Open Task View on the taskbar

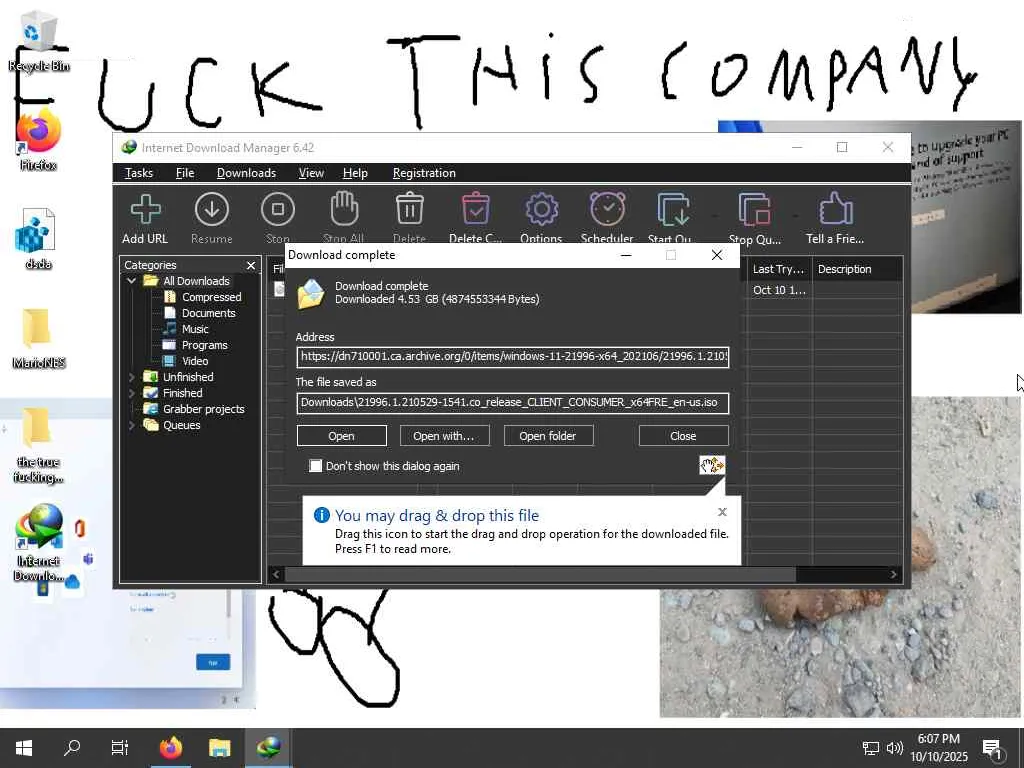[x=120, y=748]
